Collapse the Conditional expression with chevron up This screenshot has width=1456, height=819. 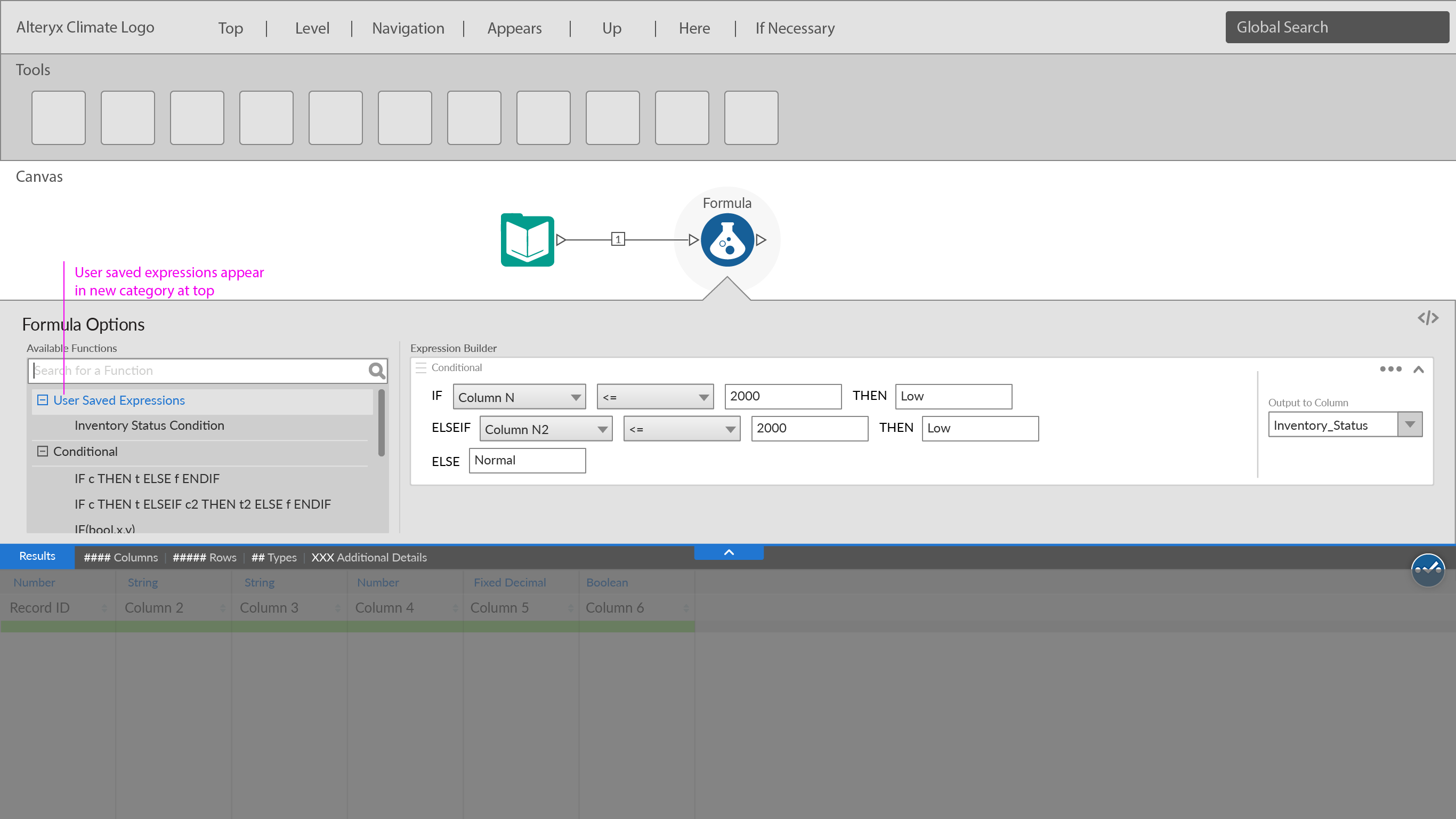point(1418,370)
